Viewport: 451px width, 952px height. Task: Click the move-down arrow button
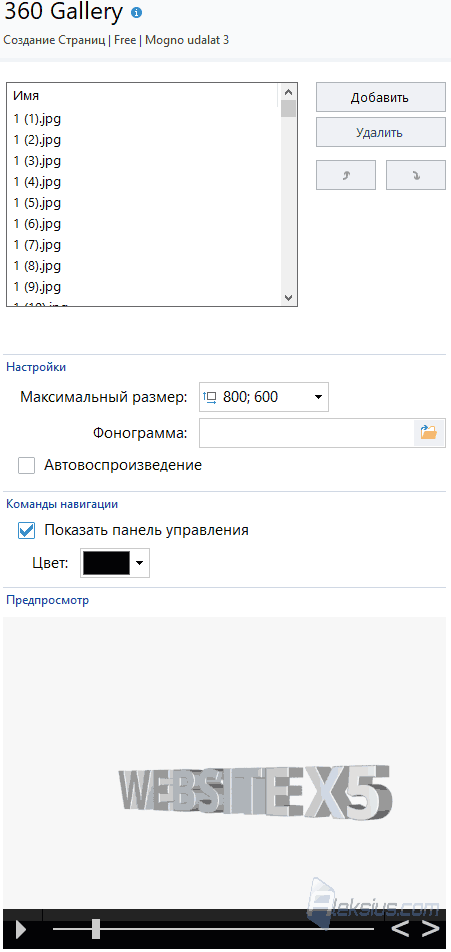click(416, 175)
